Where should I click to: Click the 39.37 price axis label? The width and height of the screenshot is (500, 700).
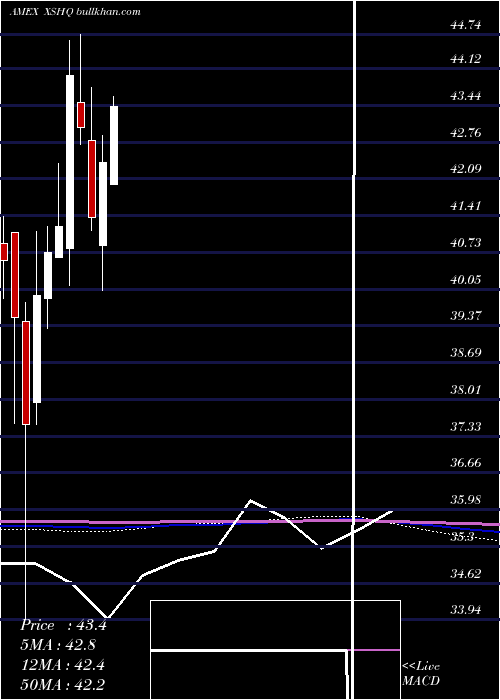point(466,316)
